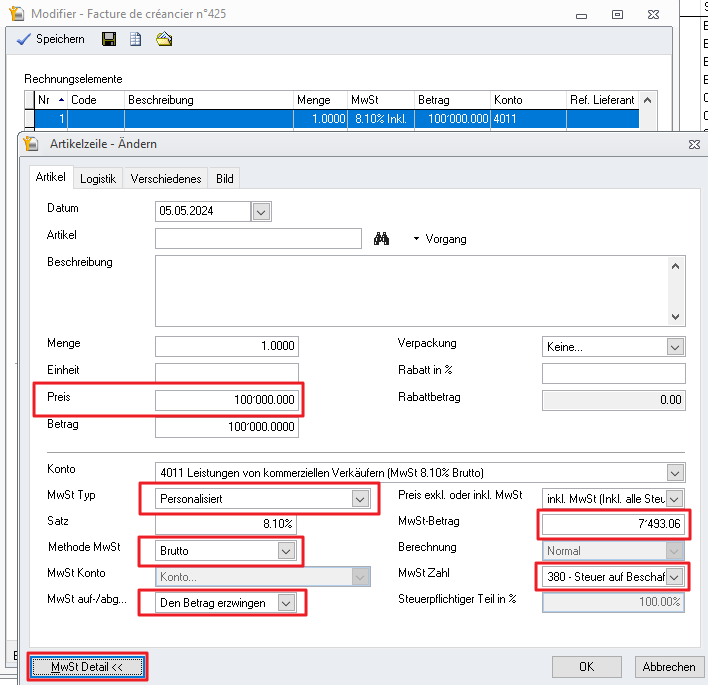Click the Ref. Lieferant column header

click(x=602, y=100)
